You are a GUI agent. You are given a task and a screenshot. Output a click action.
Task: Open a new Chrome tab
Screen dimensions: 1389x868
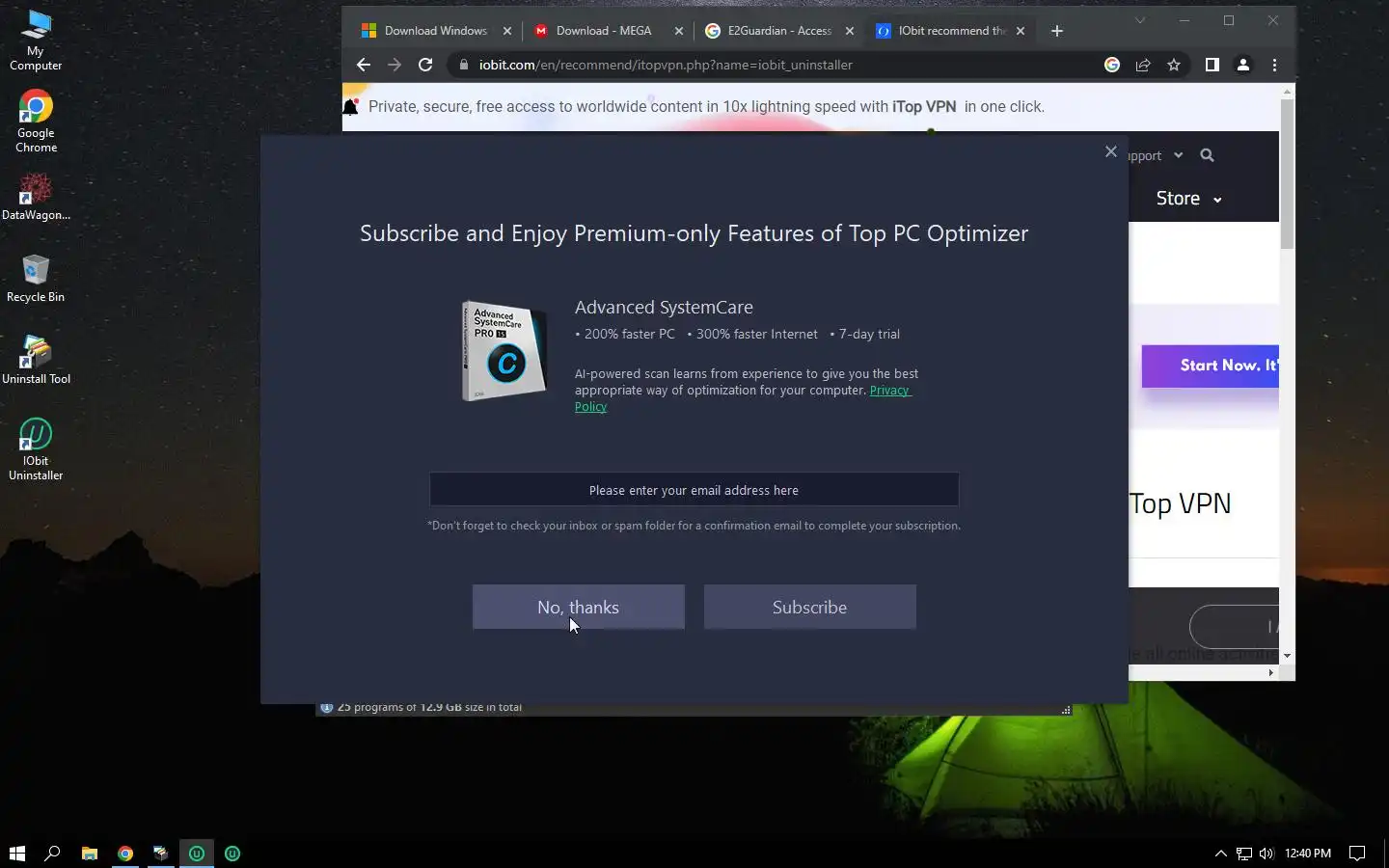click(x=1057, y=31)
